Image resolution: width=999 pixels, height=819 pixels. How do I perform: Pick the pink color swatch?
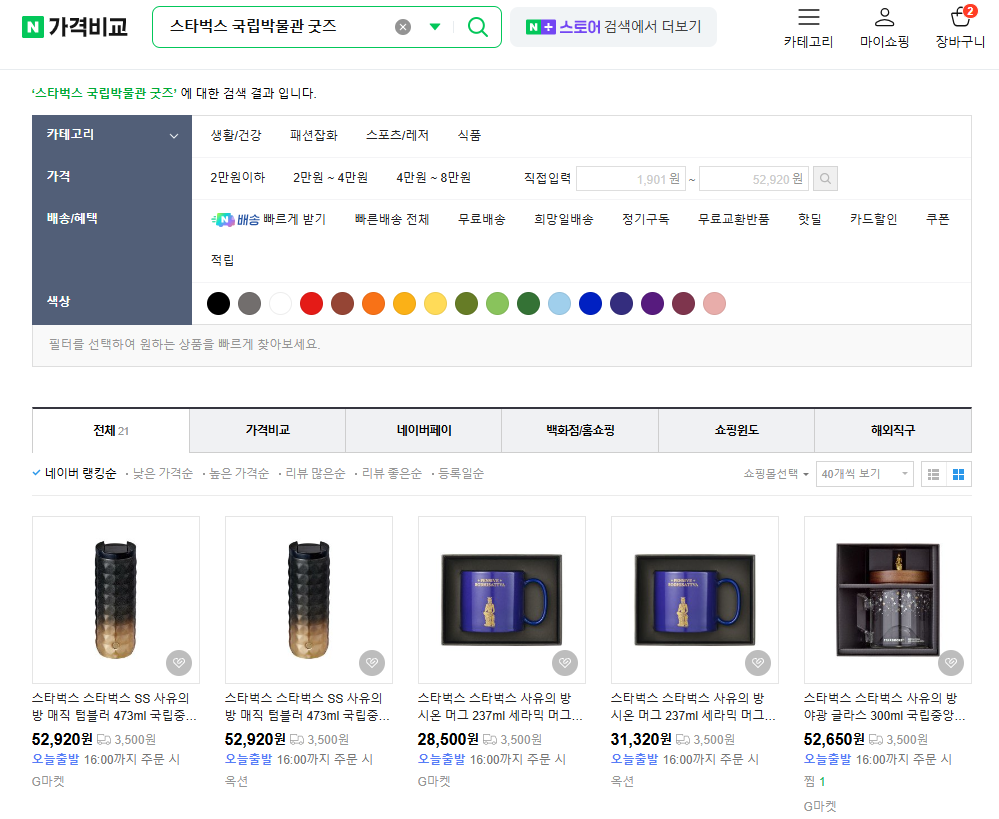(714, 303)
